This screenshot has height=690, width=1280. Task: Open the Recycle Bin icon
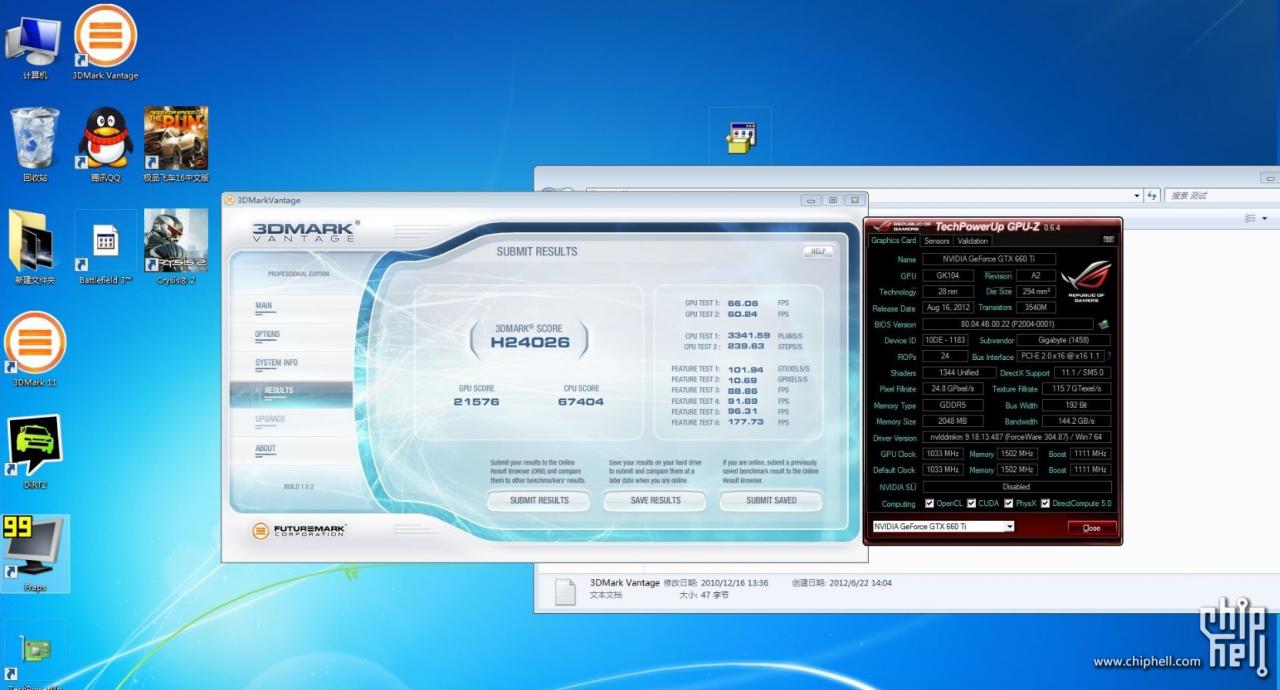pyautogui.click(x=35, y=144)
